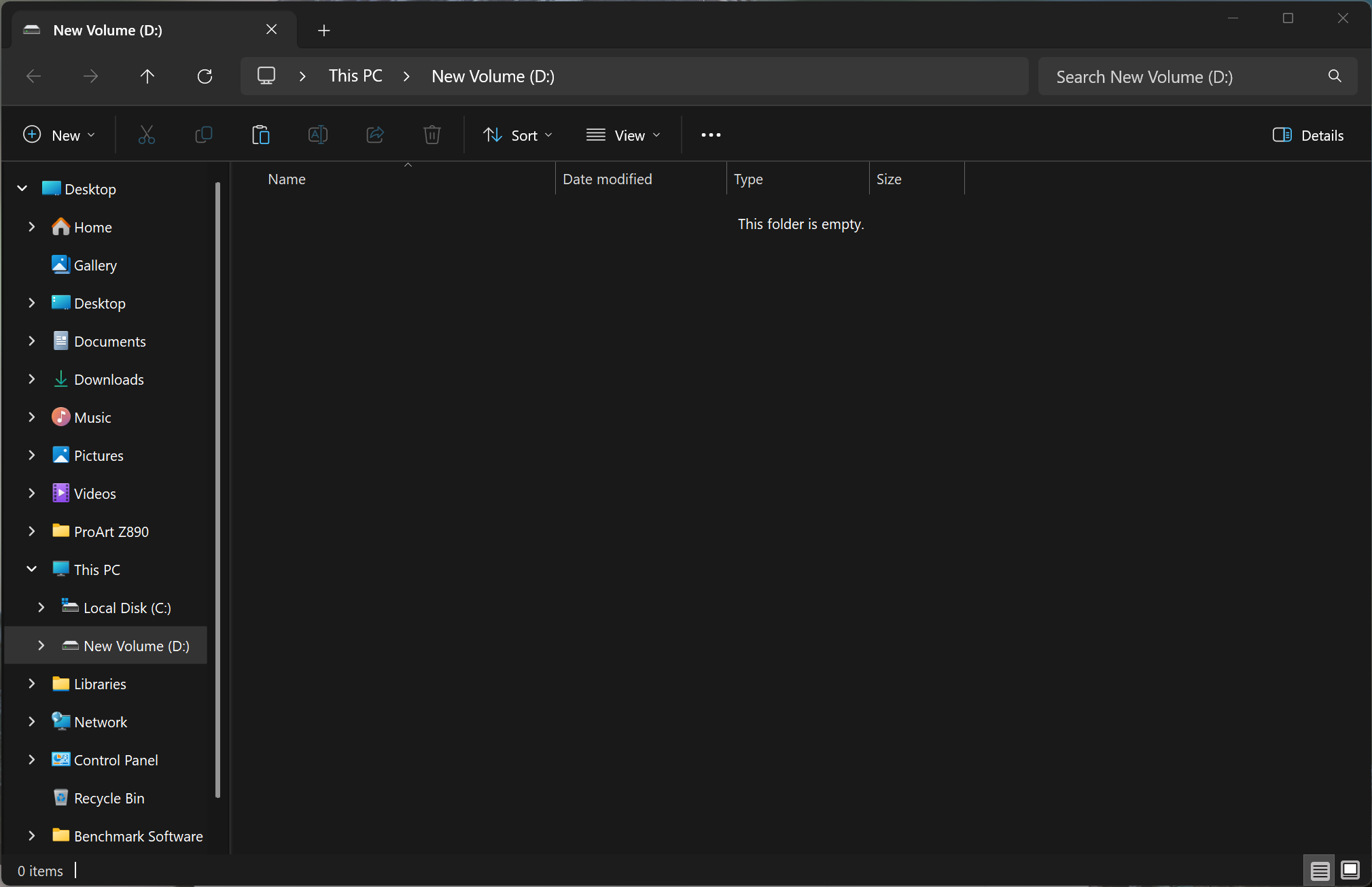This screenshot has width=1372, height=887.
Task: Click the search magnifier icon
Action: pyautogui.click(x=1335, y=76)
